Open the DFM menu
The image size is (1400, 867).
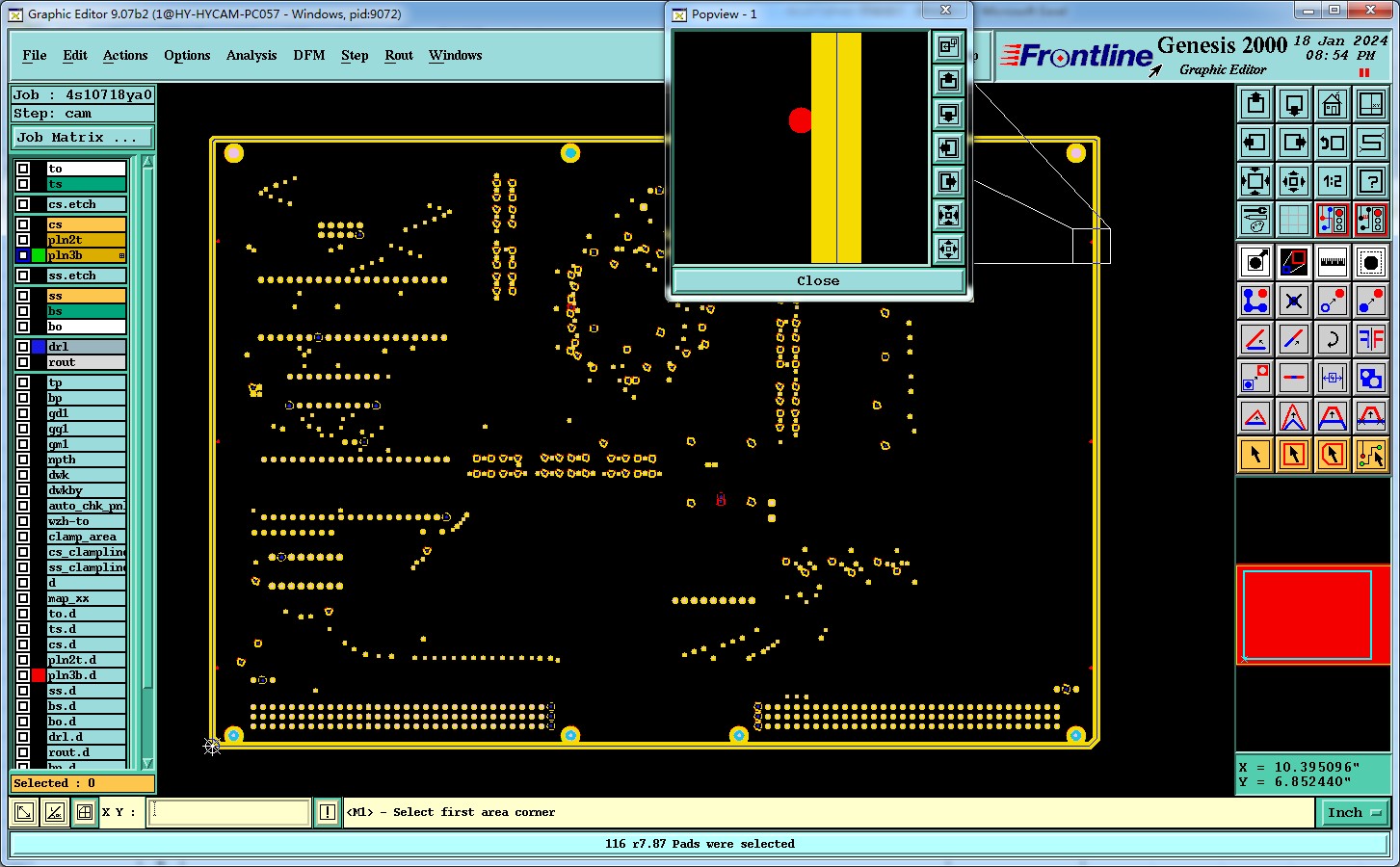coord(309,55)
